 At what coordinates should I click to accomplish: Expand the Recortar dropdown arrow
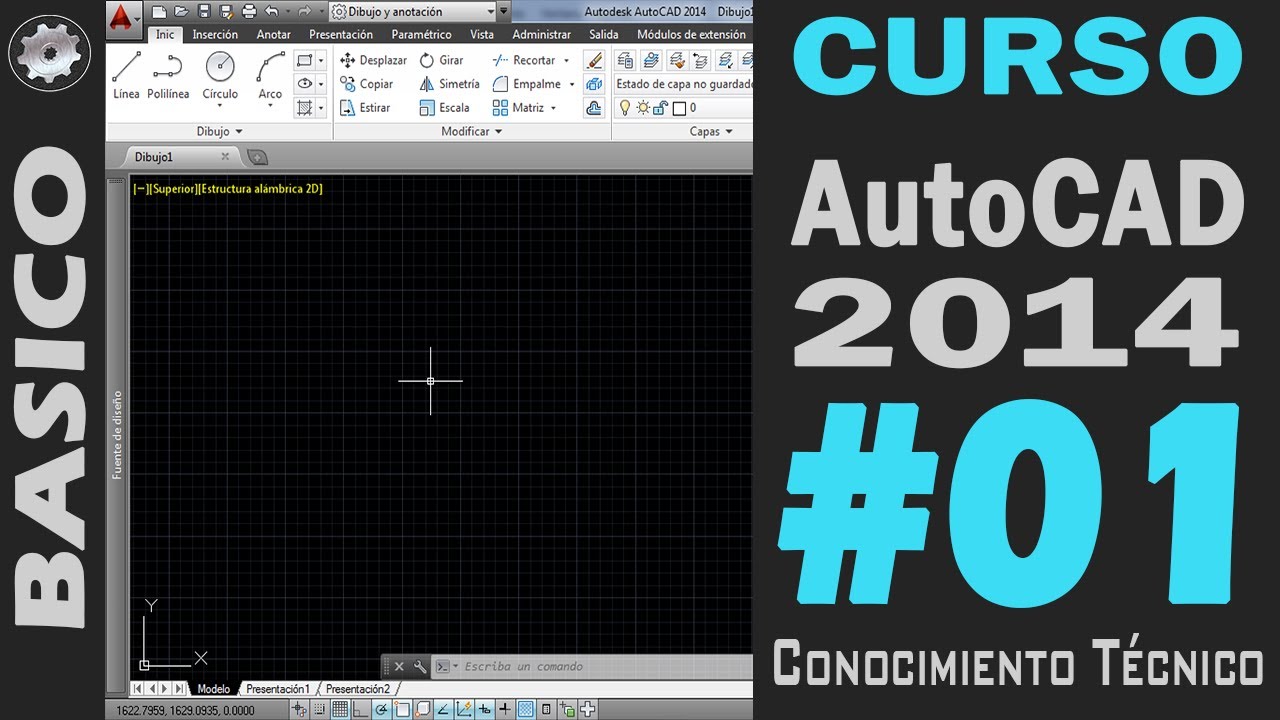pos(566,60)
